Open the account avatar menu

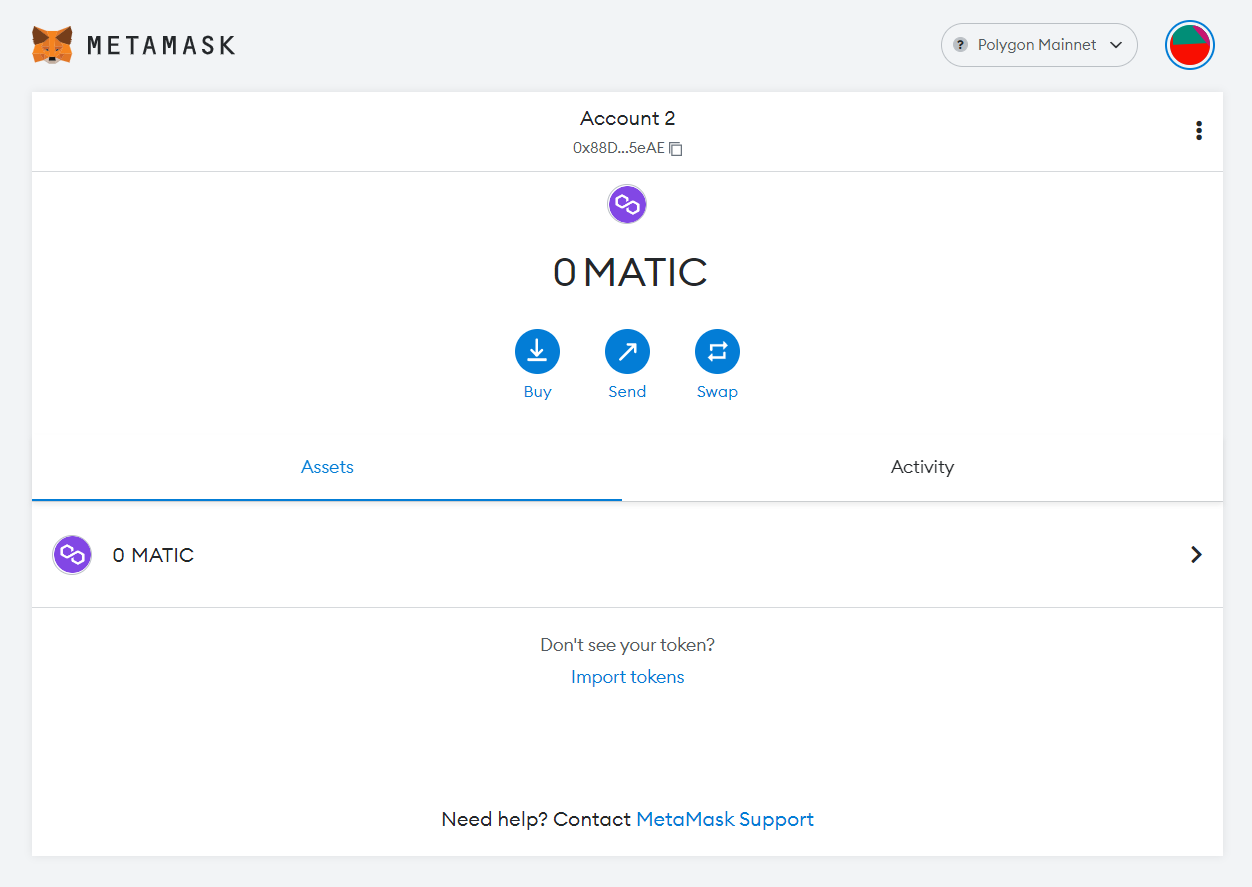(1190, 45)
